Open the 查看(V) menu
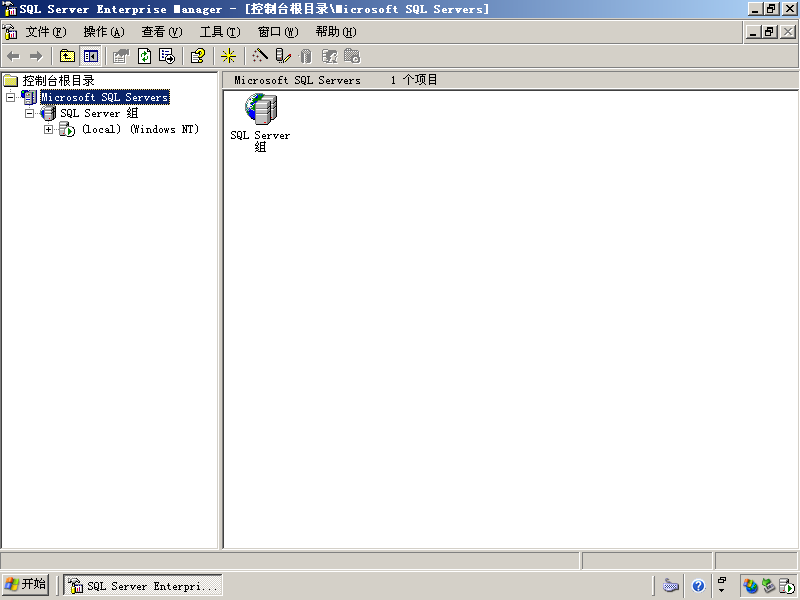This screenshot has height=600, width=800. click(x=162, y=32)
